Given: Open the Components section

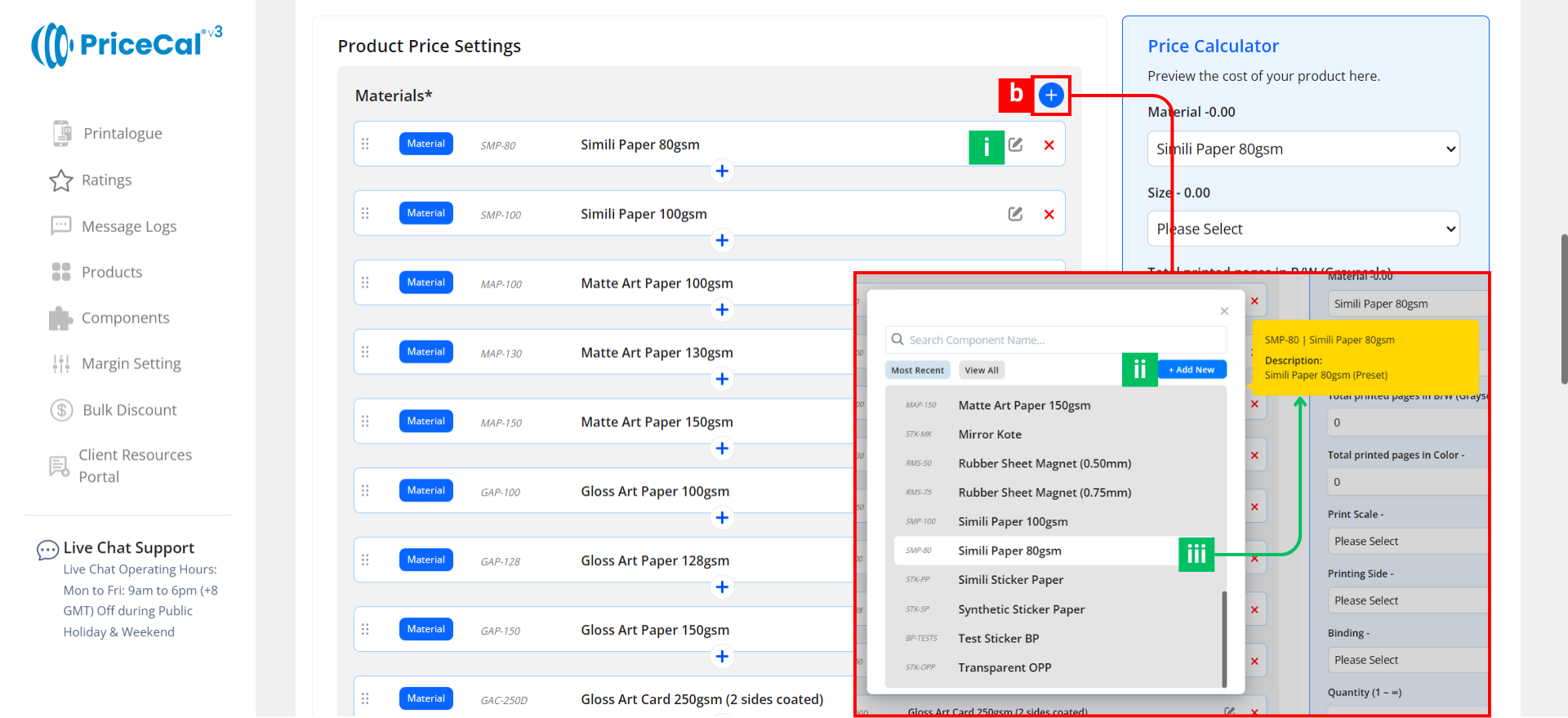Looking at the screenshot, I should (x=125, y=318).
